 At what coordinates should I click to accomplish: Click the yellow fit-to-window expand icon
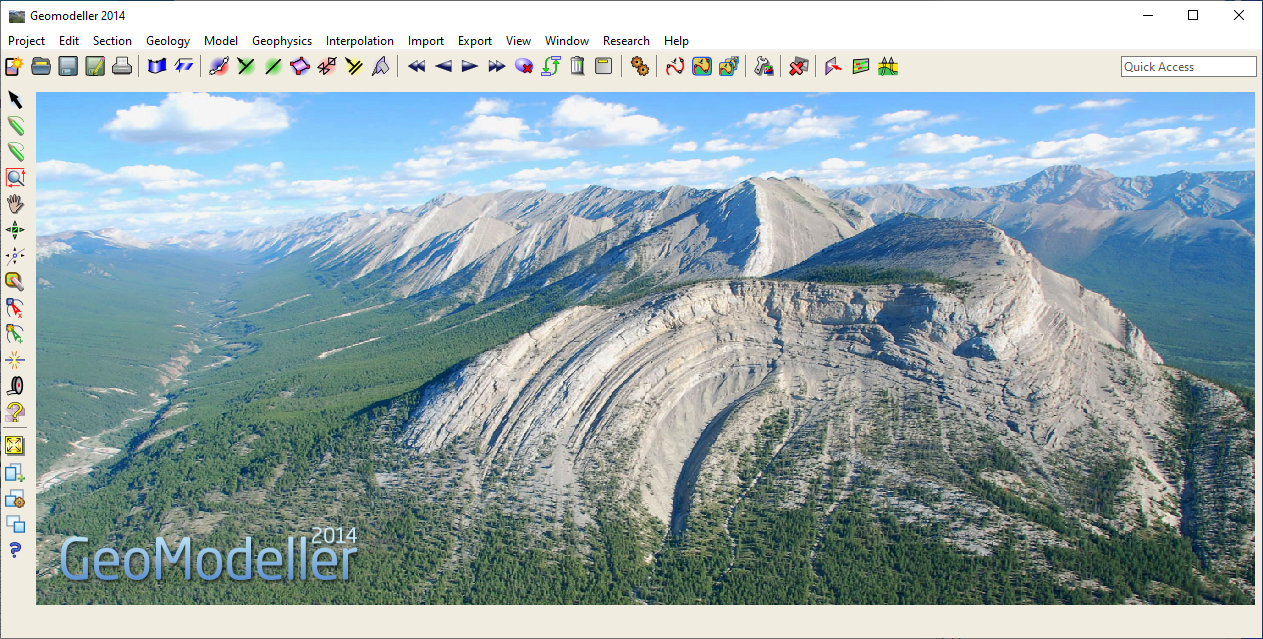coord(16,445)
